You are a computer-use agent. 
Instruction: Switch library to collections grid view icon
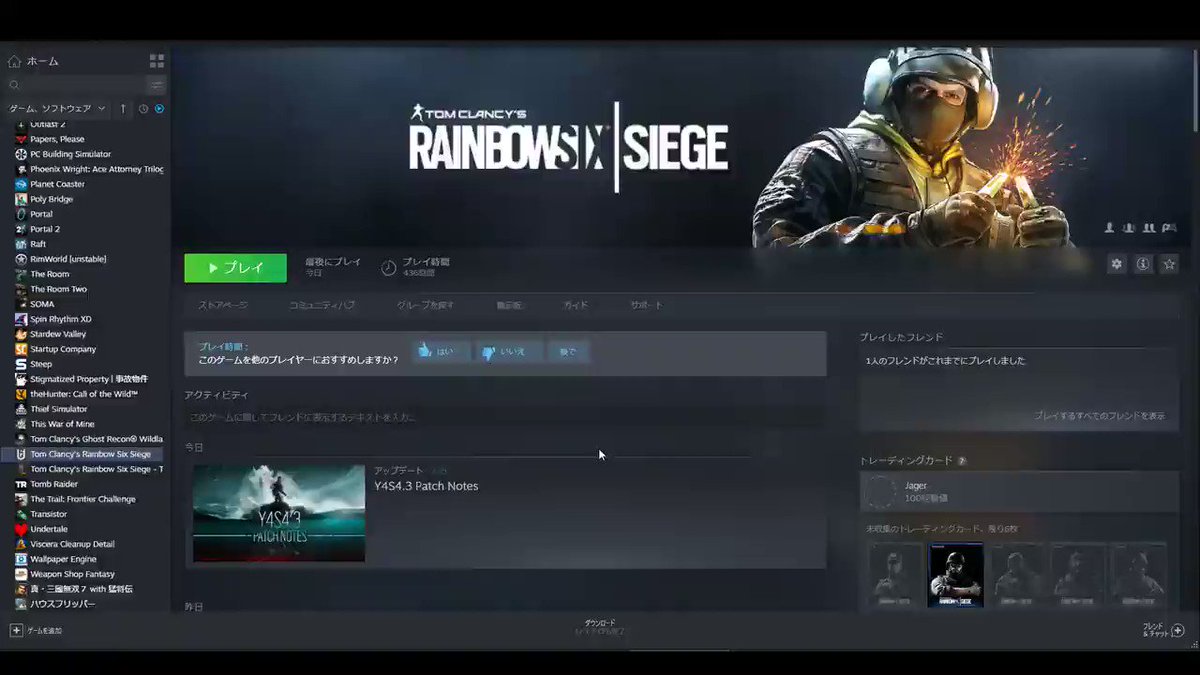(156, 61)
